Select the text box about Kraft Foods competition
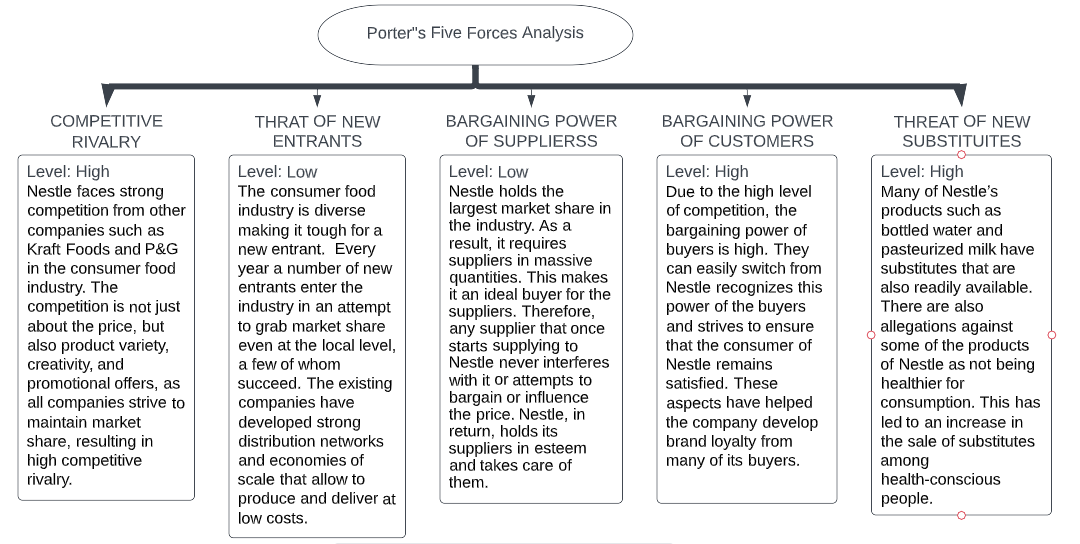 click(x=106, y=326)
